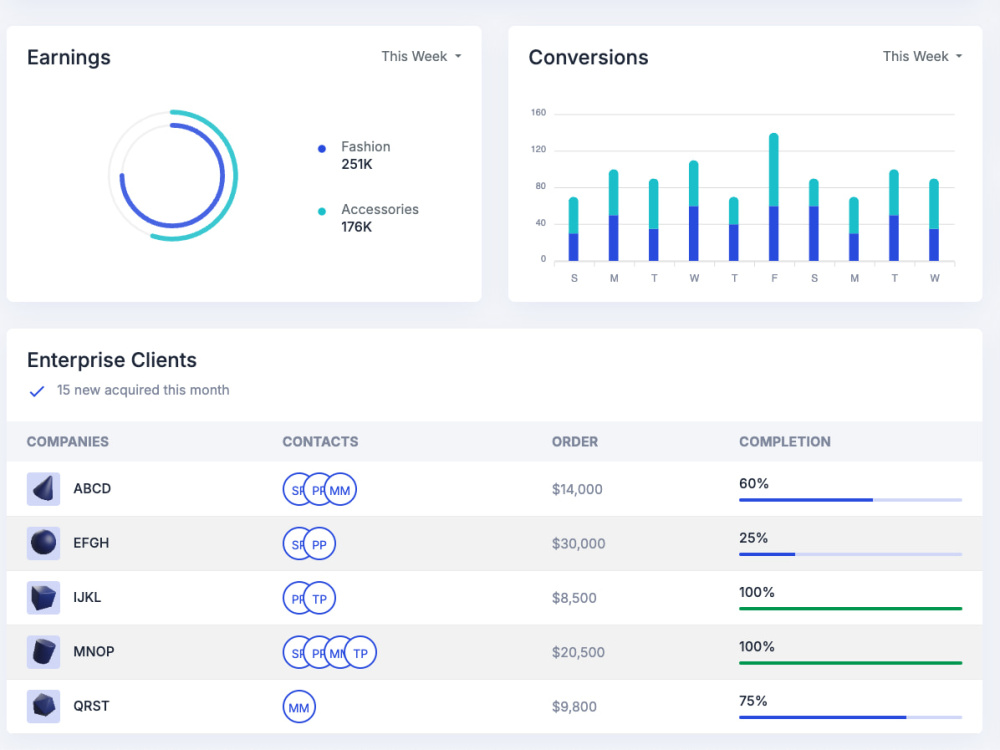
Task: Click the ABCD company cone icon
Action: (x=43, y=489)
